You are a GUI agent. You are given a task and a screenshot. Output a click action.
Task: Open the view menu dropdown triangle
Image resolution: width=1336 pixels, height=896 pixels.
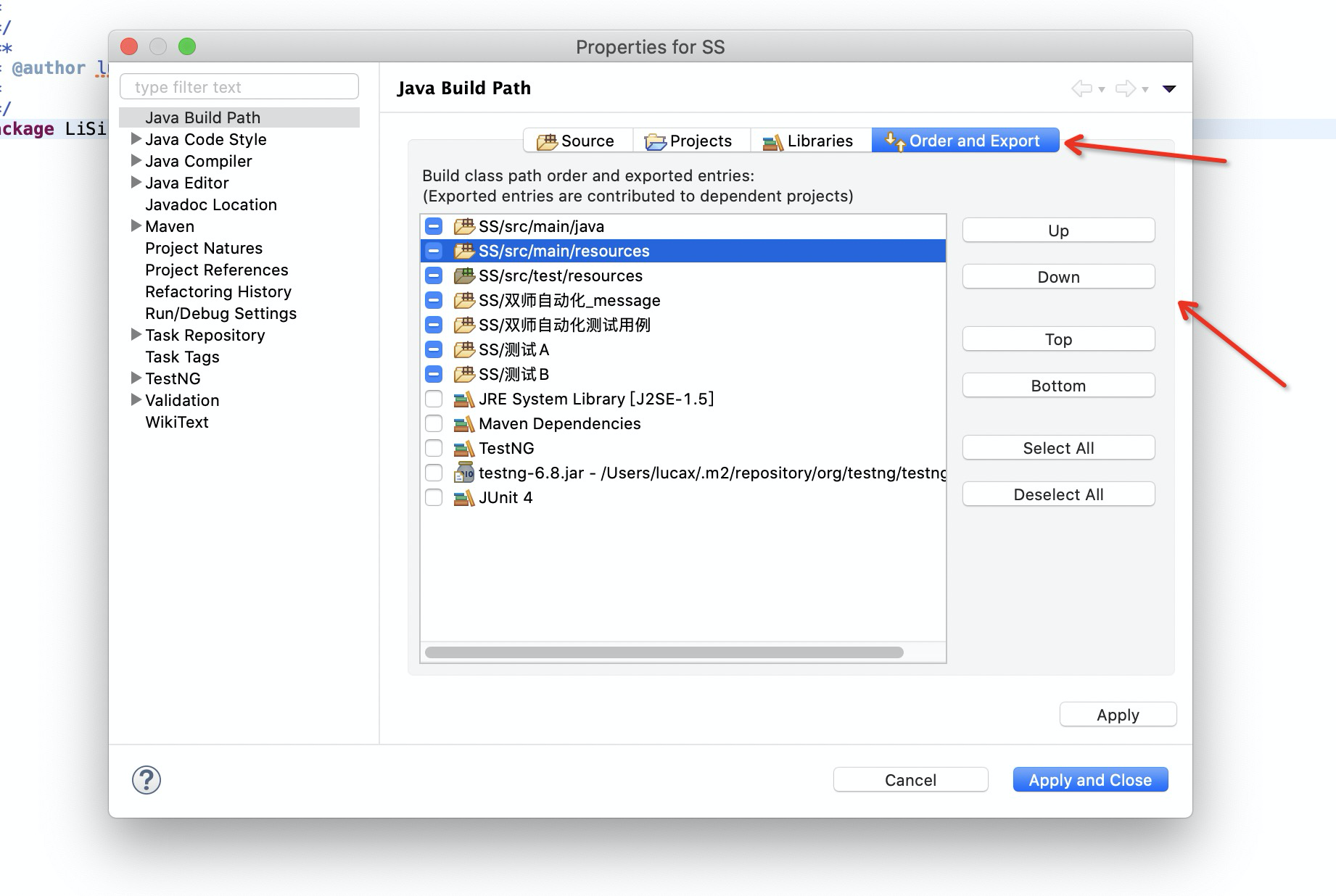coord(1168,88)
